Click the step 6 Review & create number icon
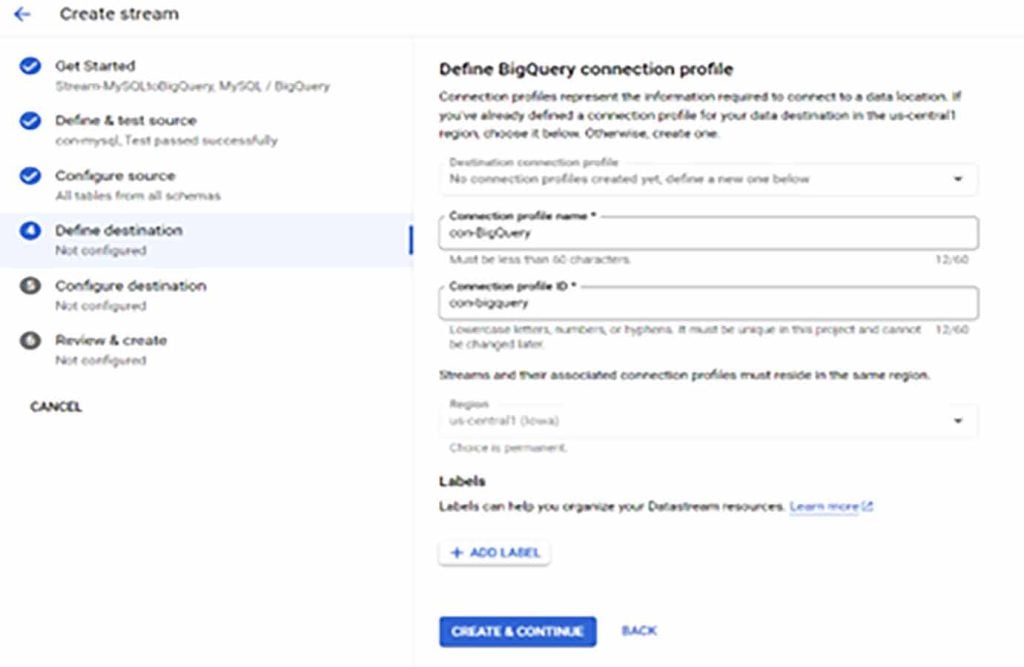 point(30,340)
